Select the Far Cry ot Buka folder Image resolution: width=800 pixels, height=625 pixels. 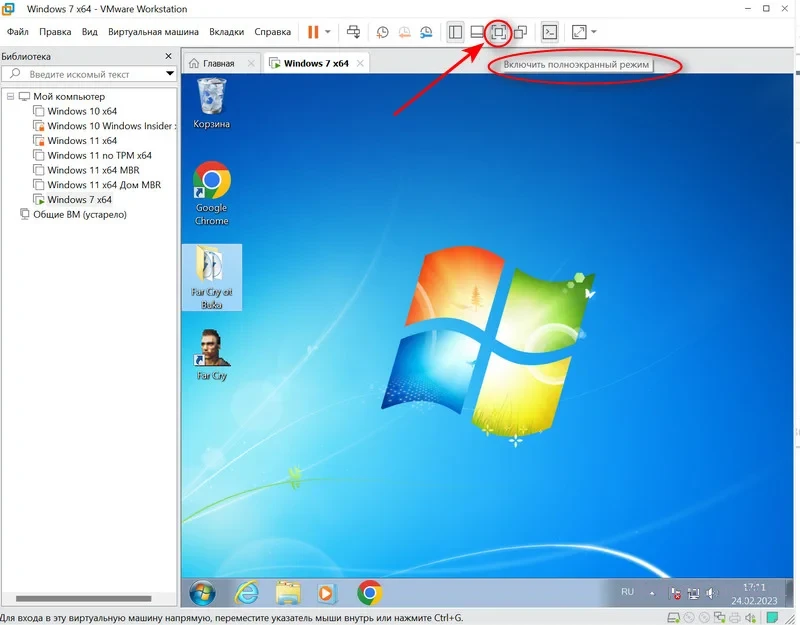(x=211, y=277)
